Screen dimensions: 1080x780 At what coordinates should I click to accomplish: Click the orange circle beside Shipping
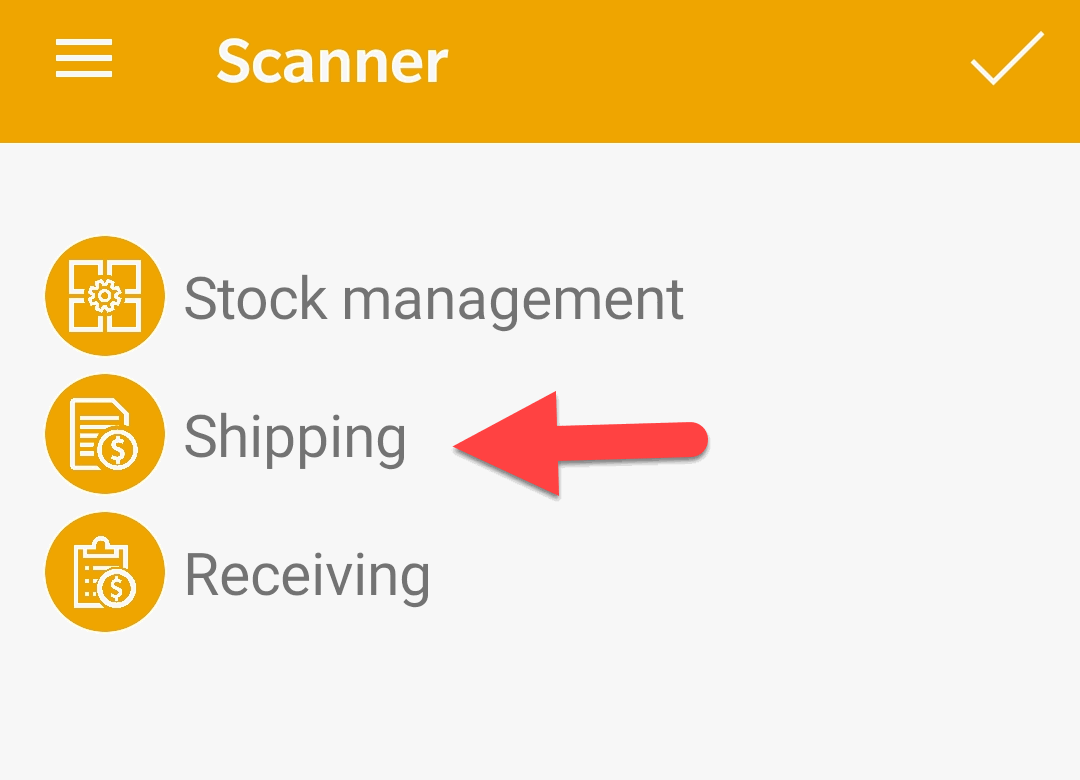105,434
